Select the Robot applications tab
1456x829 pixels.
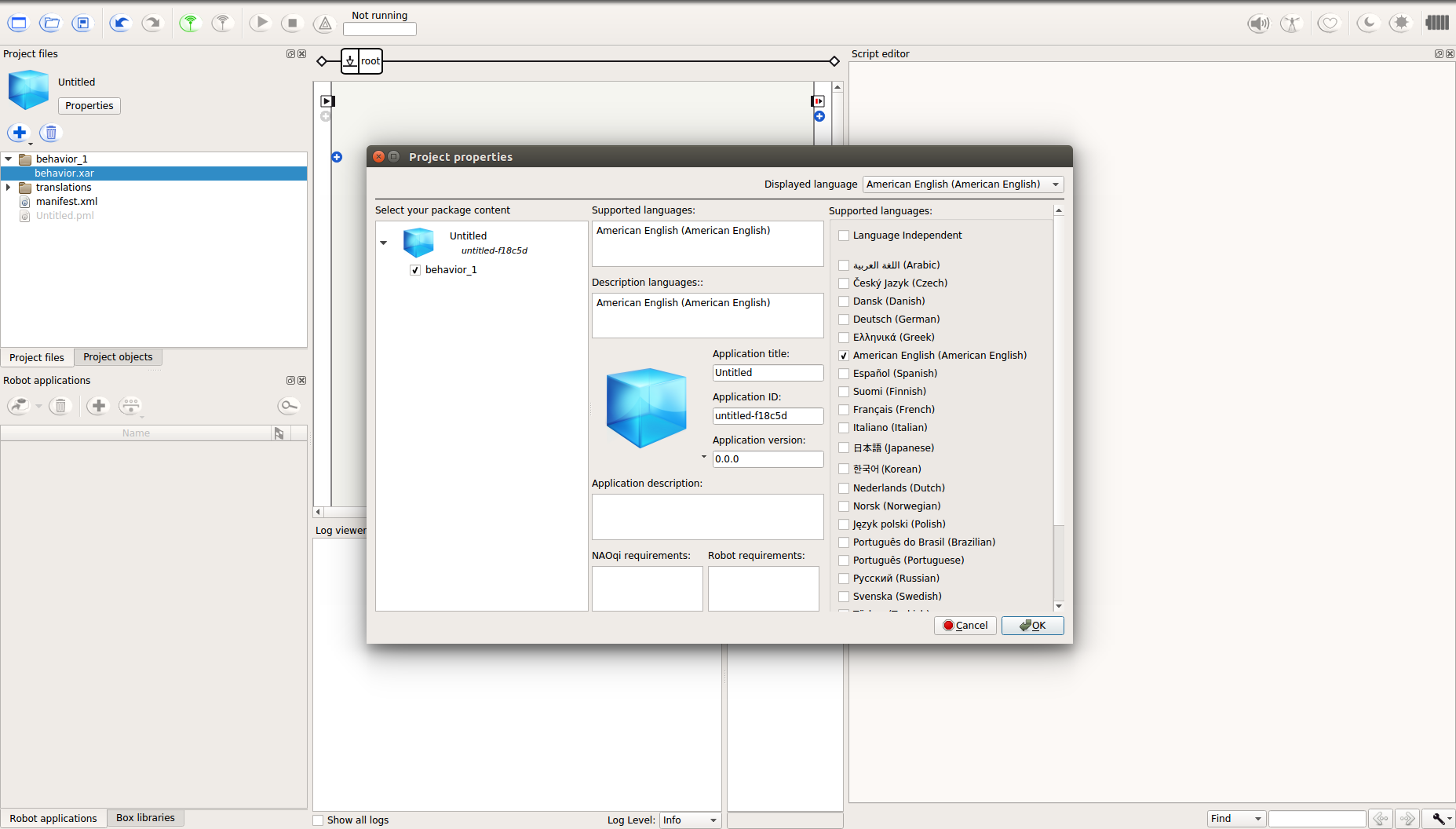(x=53, y=818)
